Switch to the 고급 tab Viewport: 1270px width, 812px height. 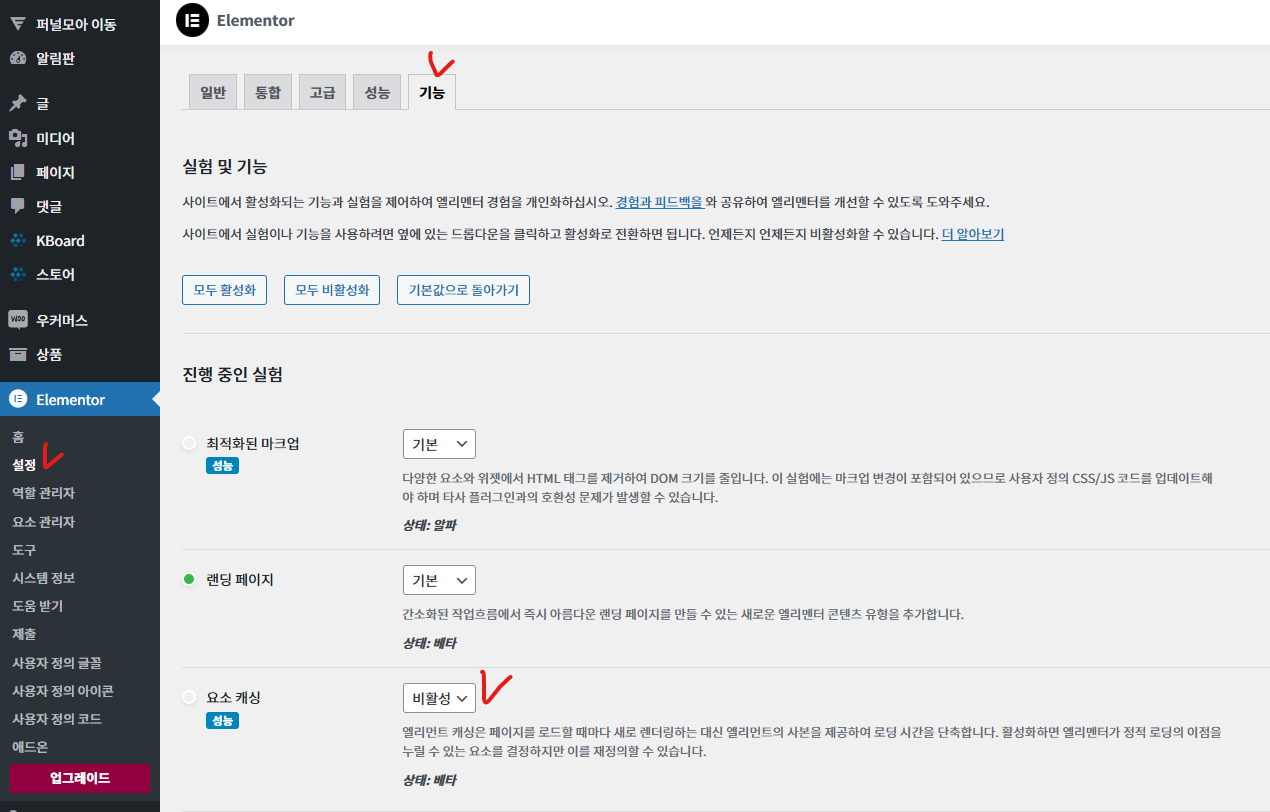pyautogui.click(x=322, y=92)
